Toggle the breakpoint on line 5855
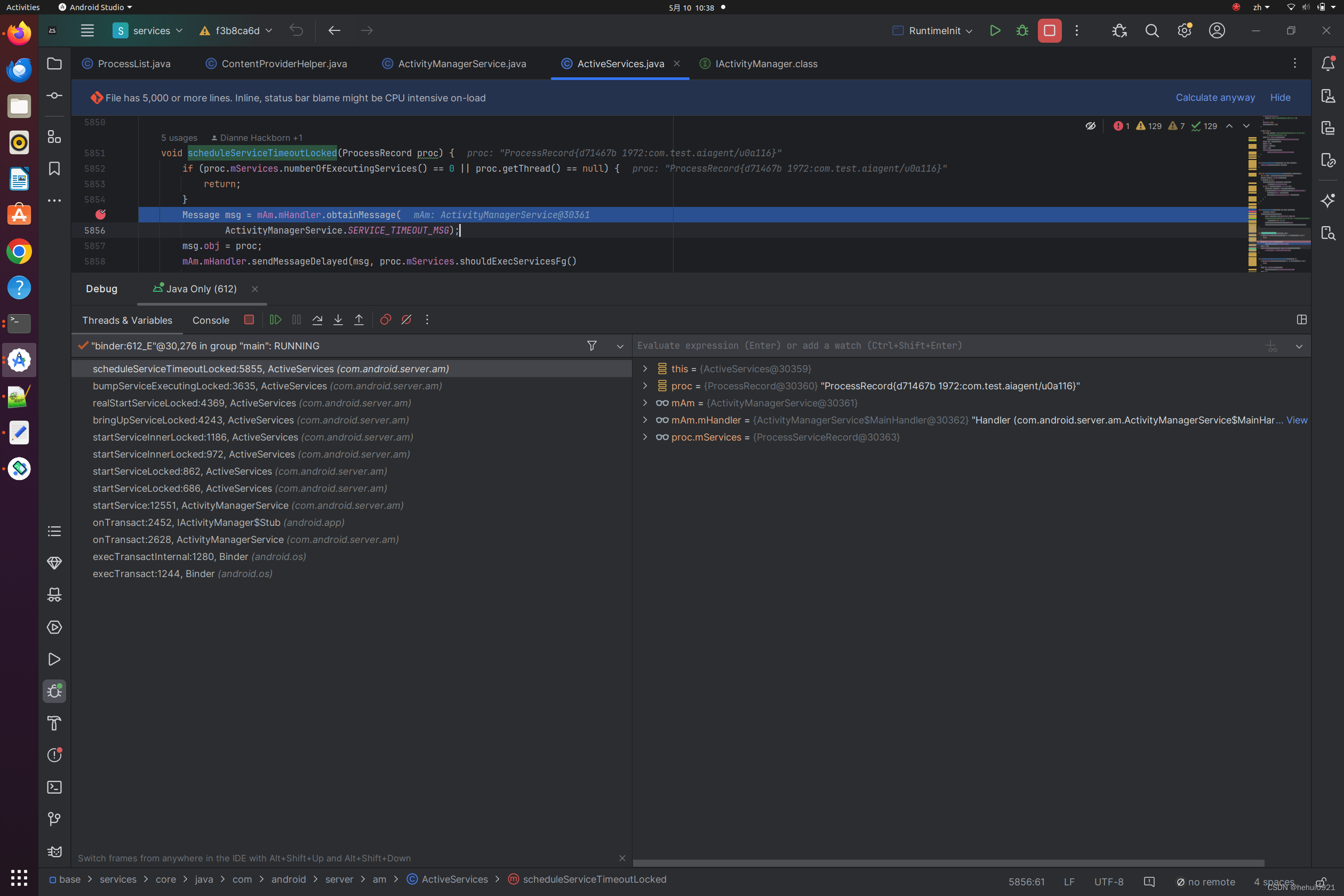This screenshot has height=896, width=1344. tap(101, 214)
